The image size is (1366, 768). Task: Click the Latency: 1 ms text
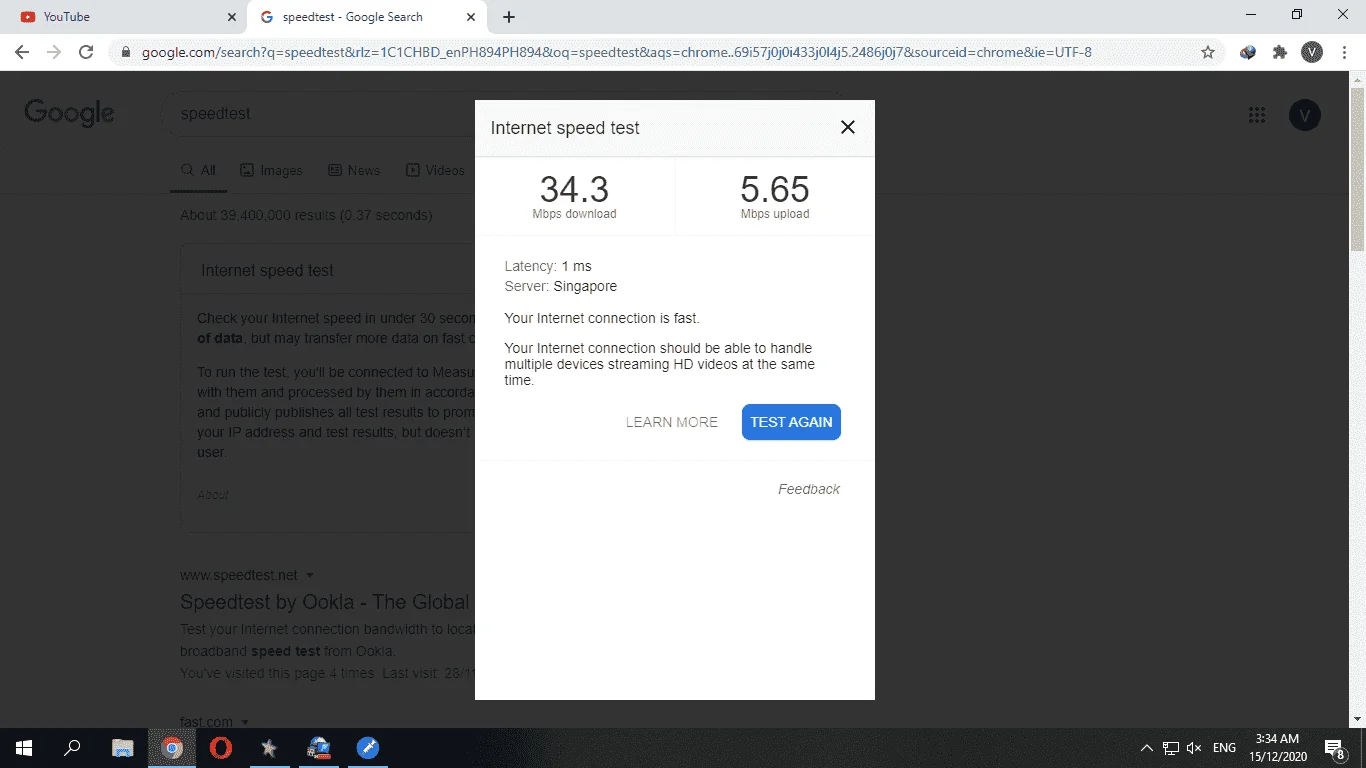(548, 266)
